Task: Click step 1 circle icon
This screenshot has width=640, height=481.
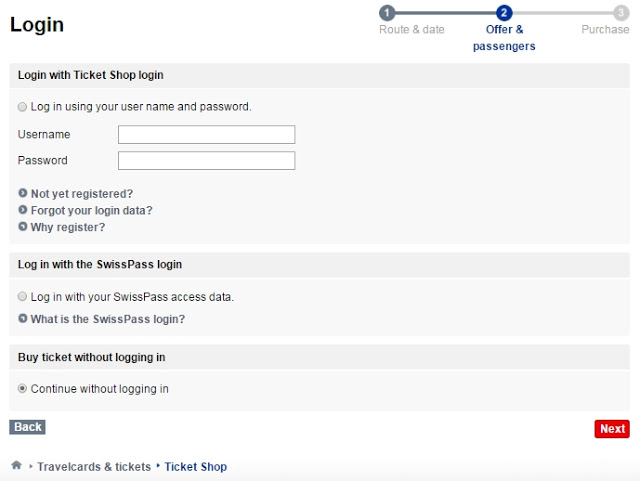Action: click(x=387, y=13)
